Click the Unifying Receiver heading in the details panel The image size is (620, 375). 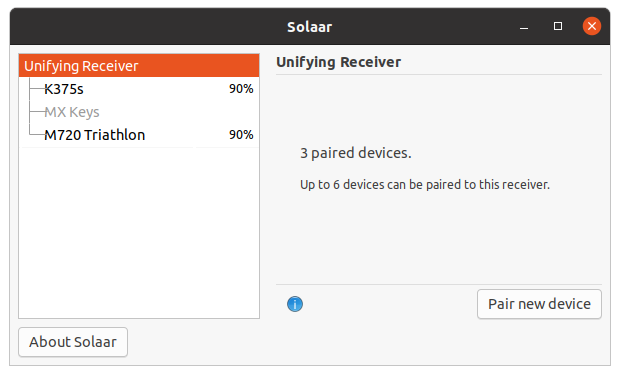(338, 62)
